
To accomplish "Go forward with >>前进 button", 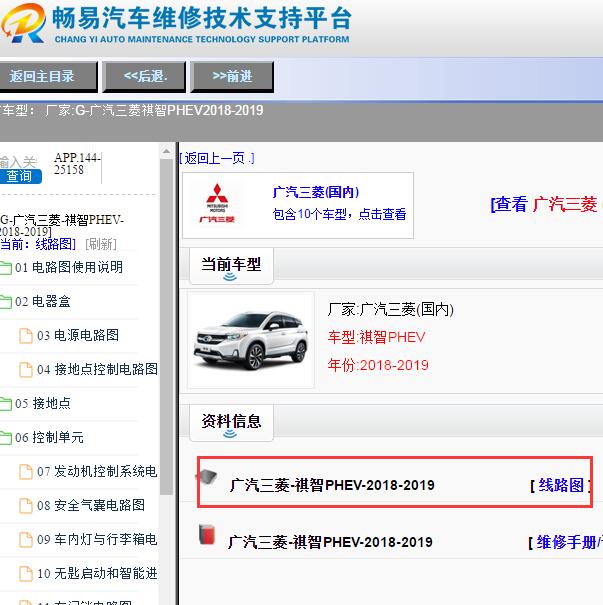I will [232, 76].
